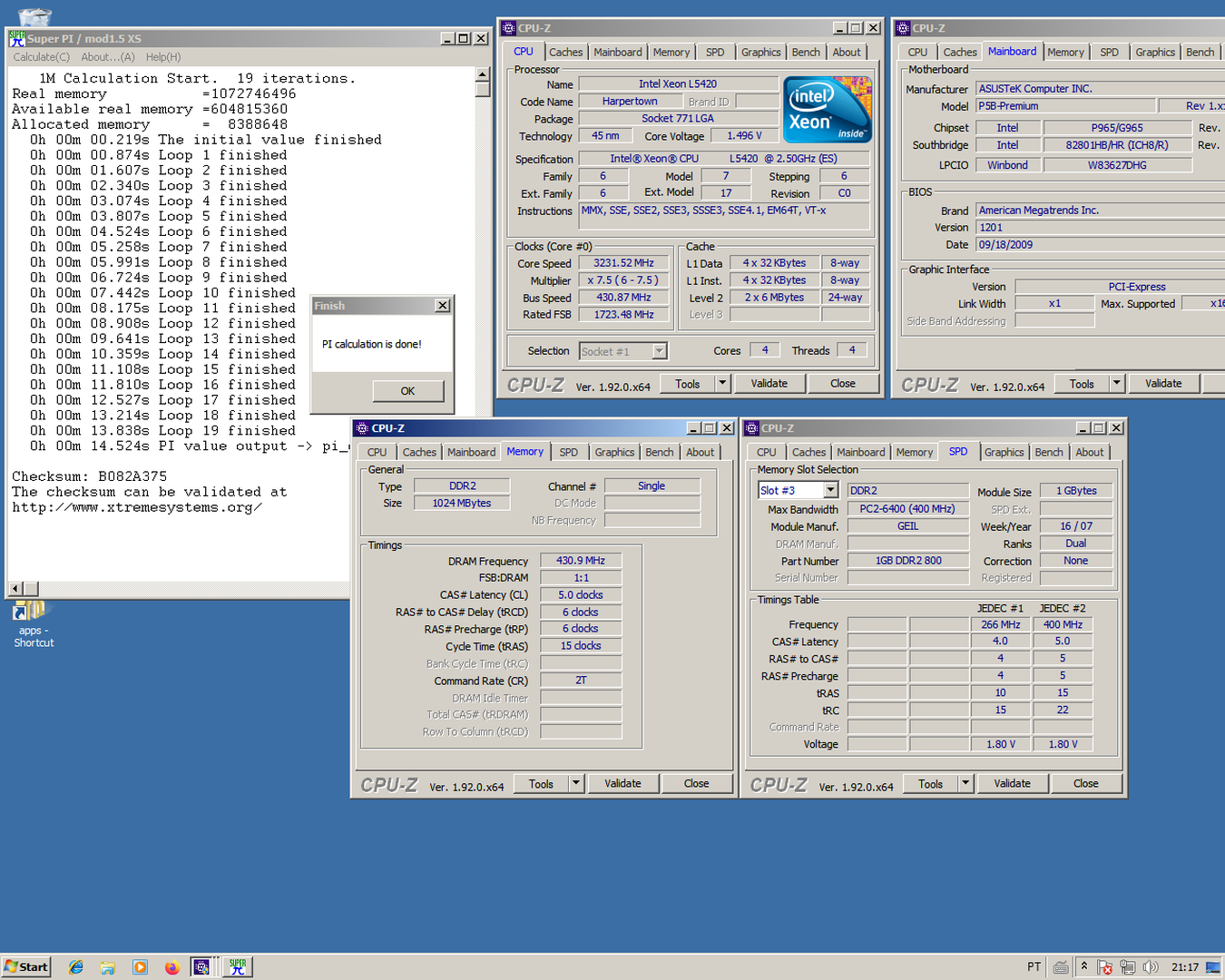Open SPD tab in the Memory window
This screenshot has height=980, width=1225.
tap(569, 453)
